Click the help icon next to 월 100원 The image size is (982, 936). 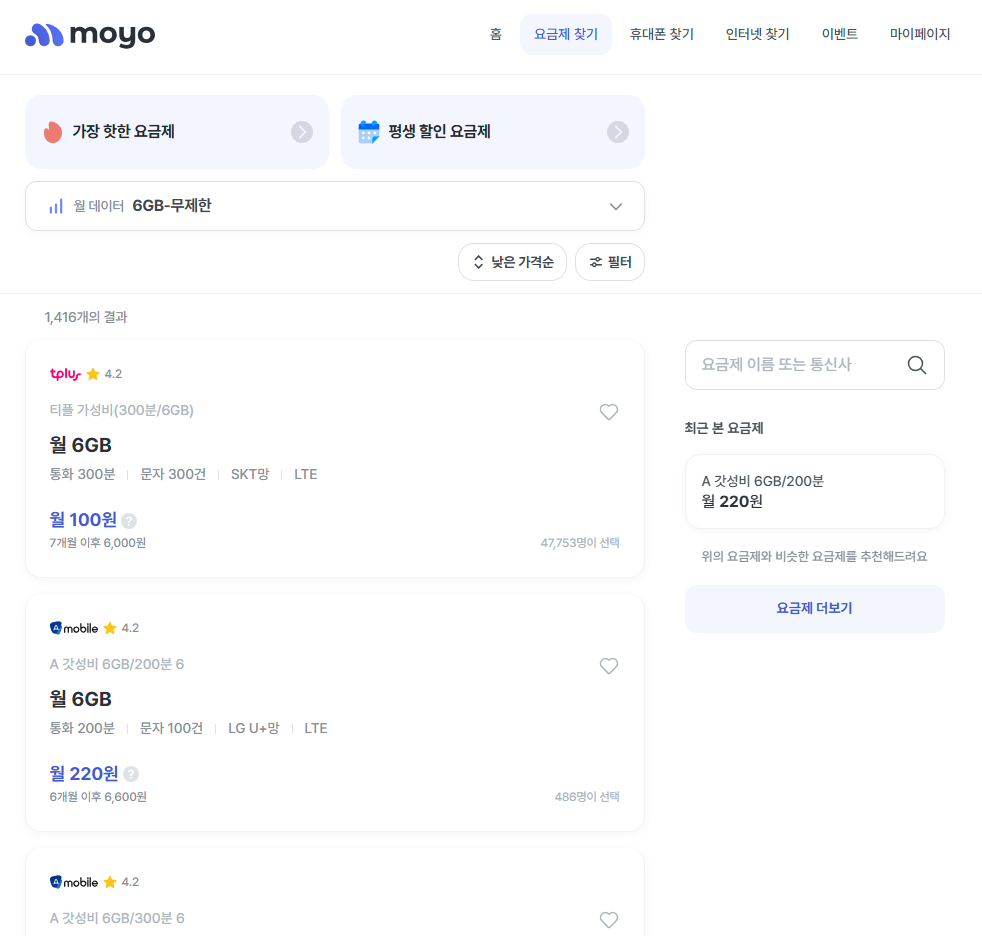[x=129, y=520]
